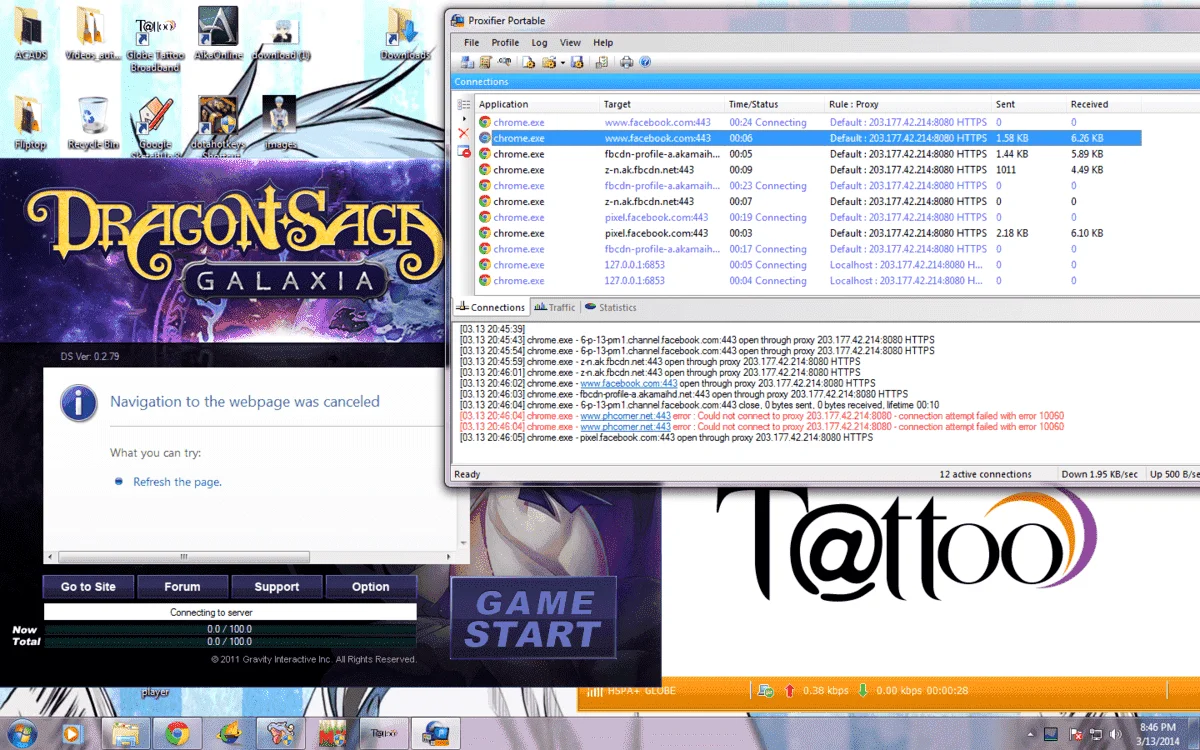The image size is (1200, 750).
Task: Click the red X close-connection icon
Action: pyautogui.click(x=464, y=133)
